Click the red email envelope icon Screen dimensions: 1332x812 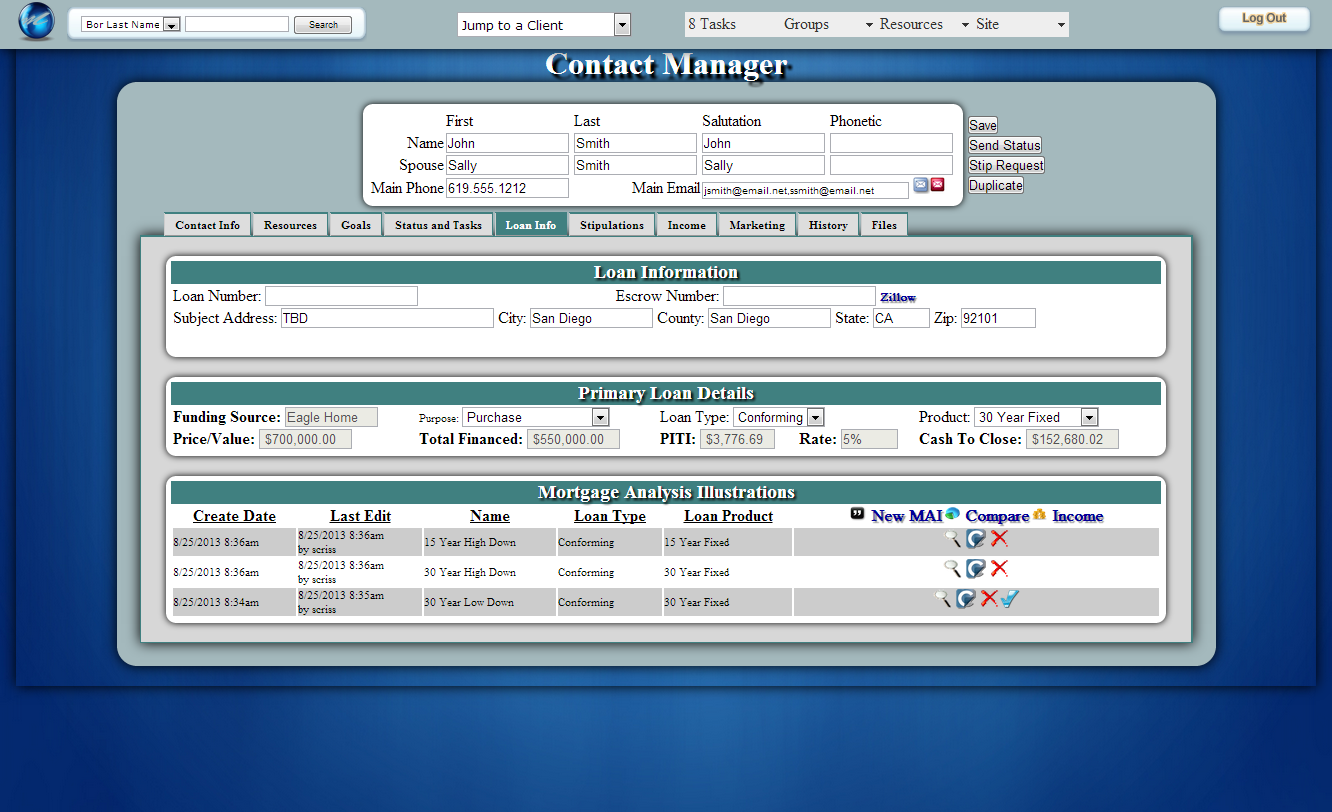938,185
